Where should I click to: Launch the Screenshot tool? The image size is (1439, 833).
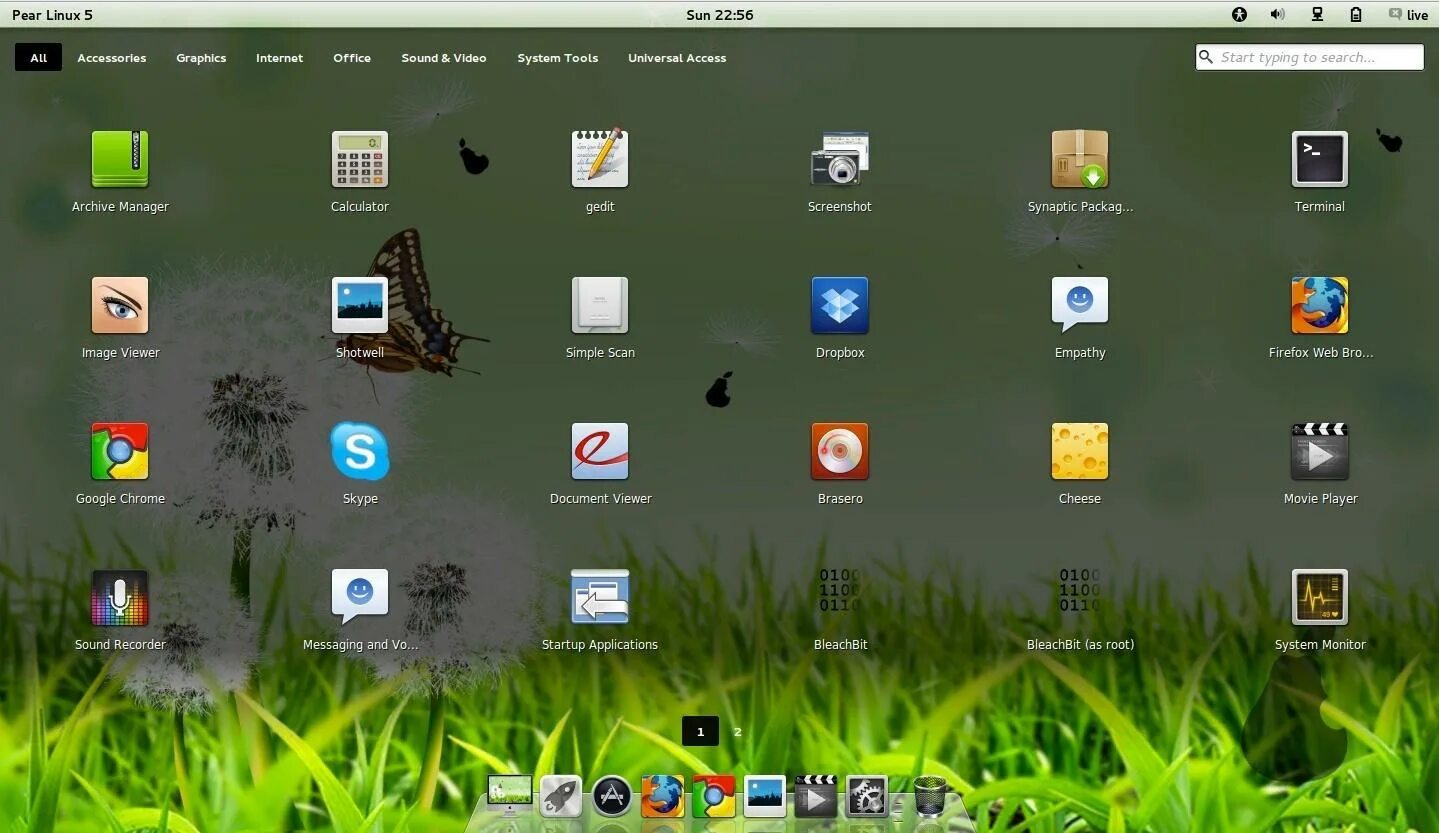pos(840,158)
